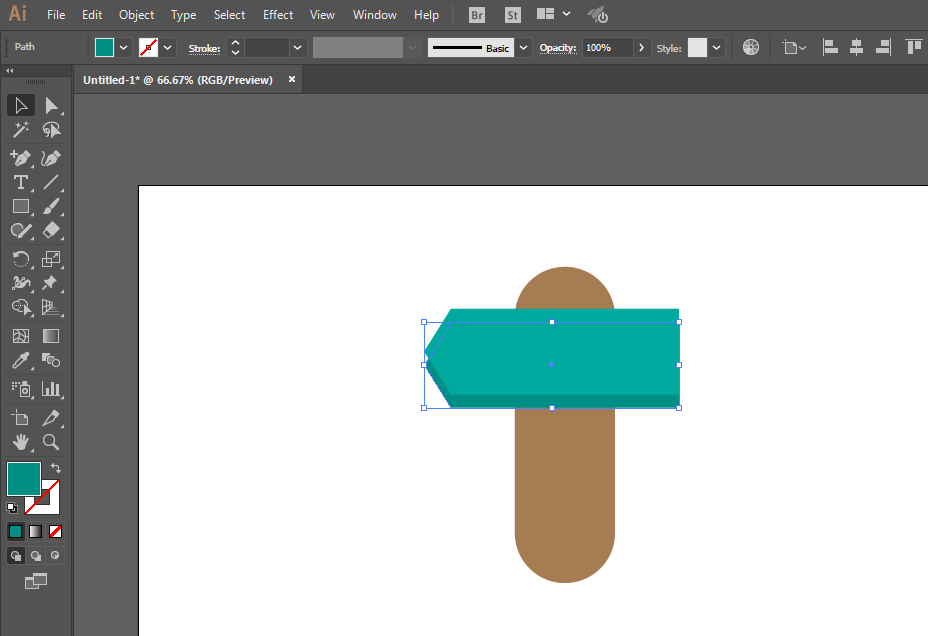Choose the Hand tool

click(21, 442)
